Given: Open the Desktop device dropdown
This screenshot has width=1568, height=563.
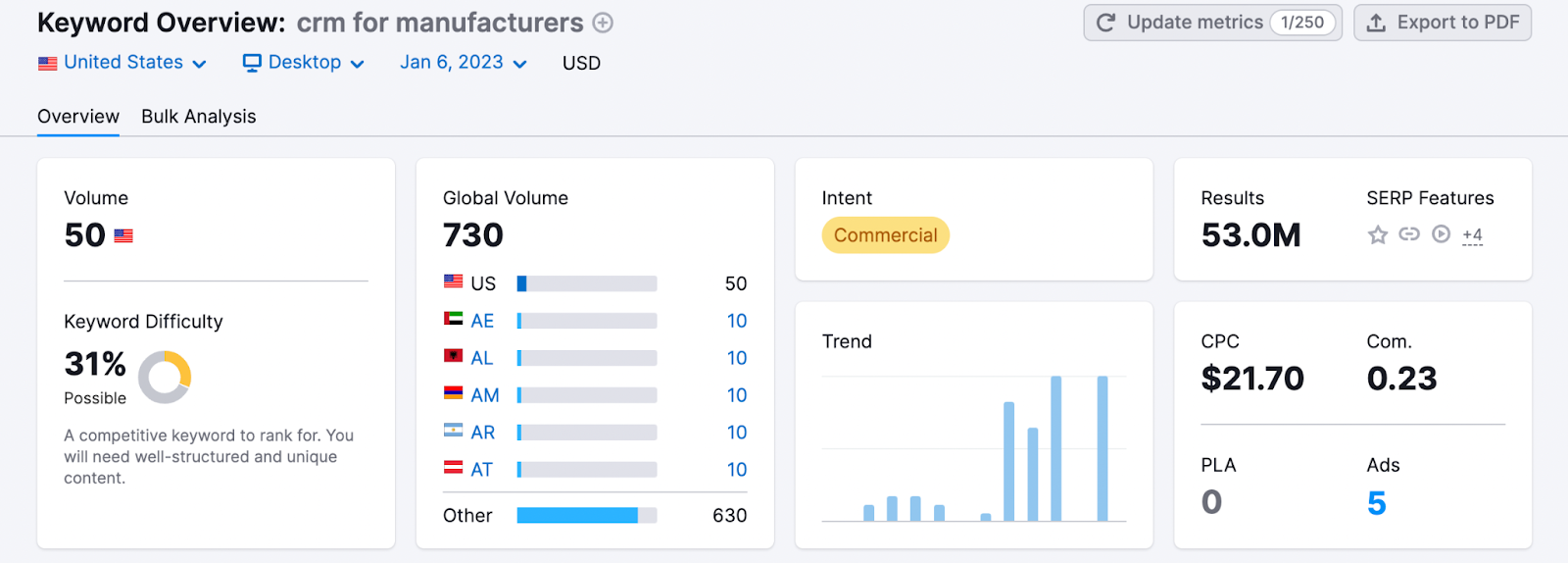Looking at the screenshot, I should click(304, 63).
